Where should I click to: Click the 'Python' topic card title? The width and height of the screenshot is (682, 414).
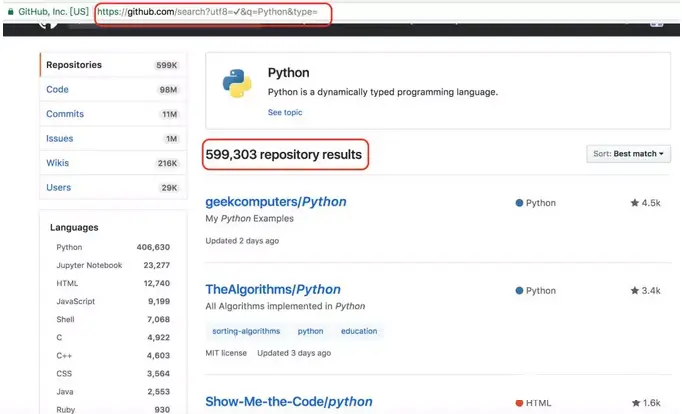pyautogui.click(x=288, y=73)
